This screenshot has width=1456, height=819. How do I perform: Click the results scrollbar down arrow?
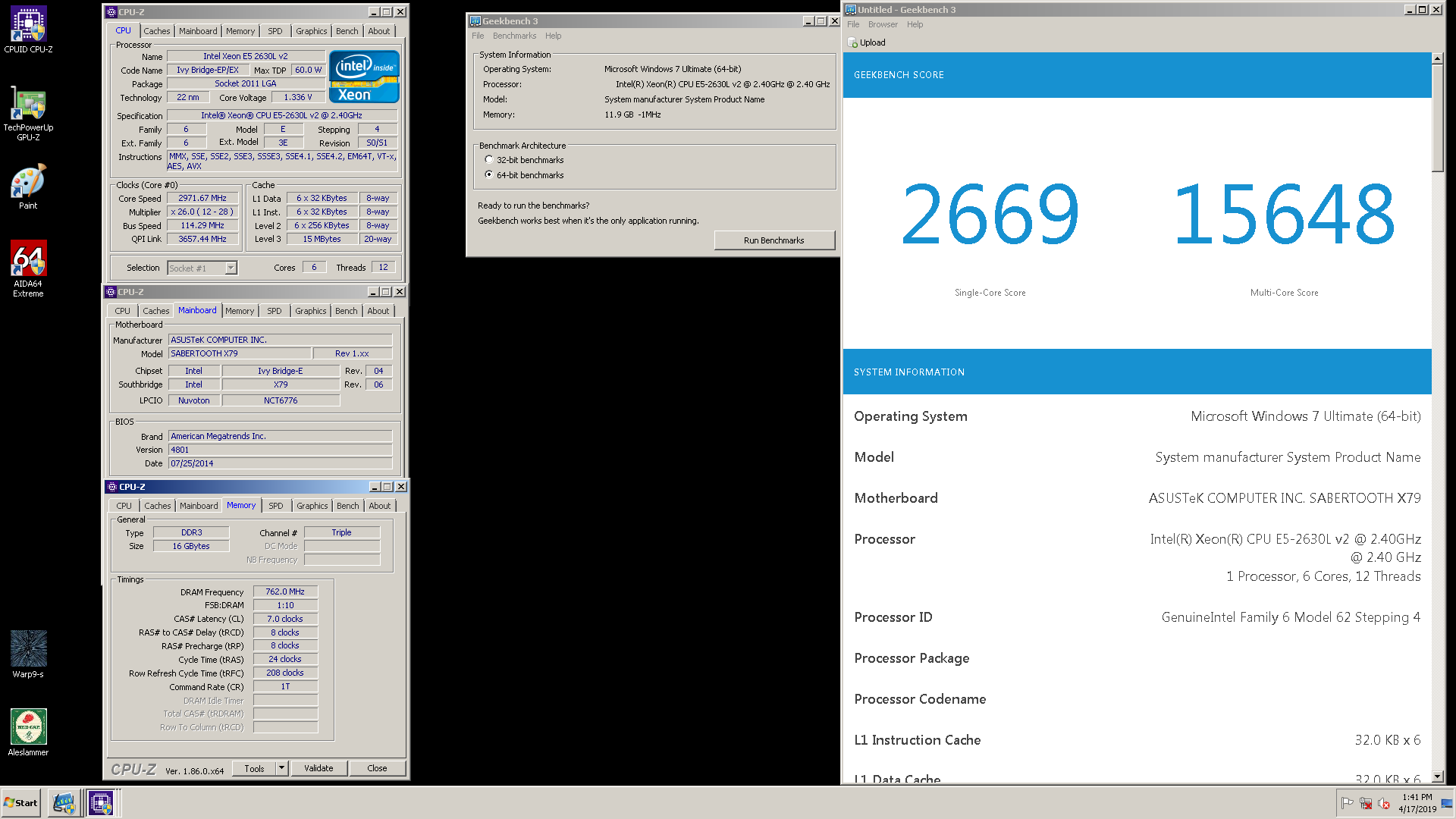point(1437,777)
